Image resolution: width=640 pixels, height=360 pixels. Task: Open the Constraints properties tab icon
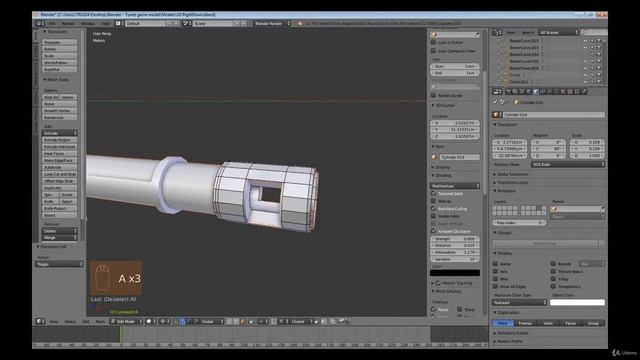542,92
